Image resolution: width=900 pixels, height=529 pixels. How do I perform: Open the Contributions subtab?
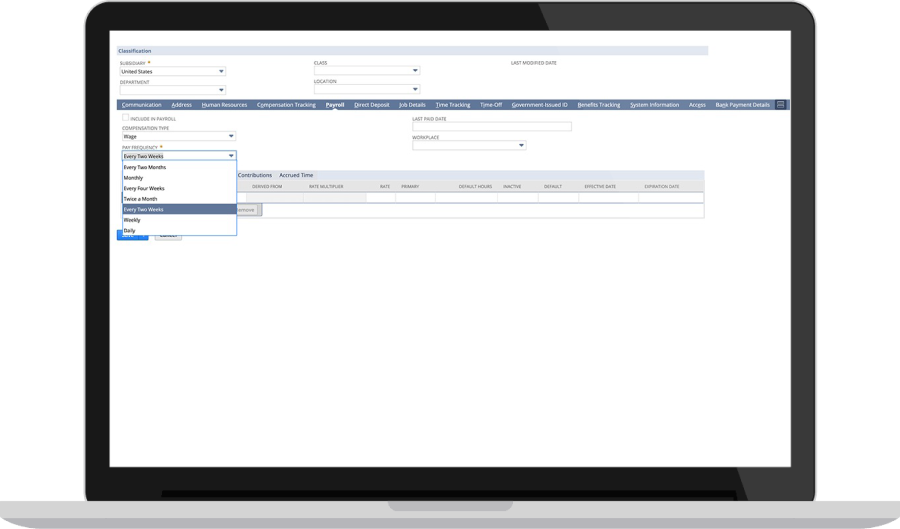click(255, 175)
